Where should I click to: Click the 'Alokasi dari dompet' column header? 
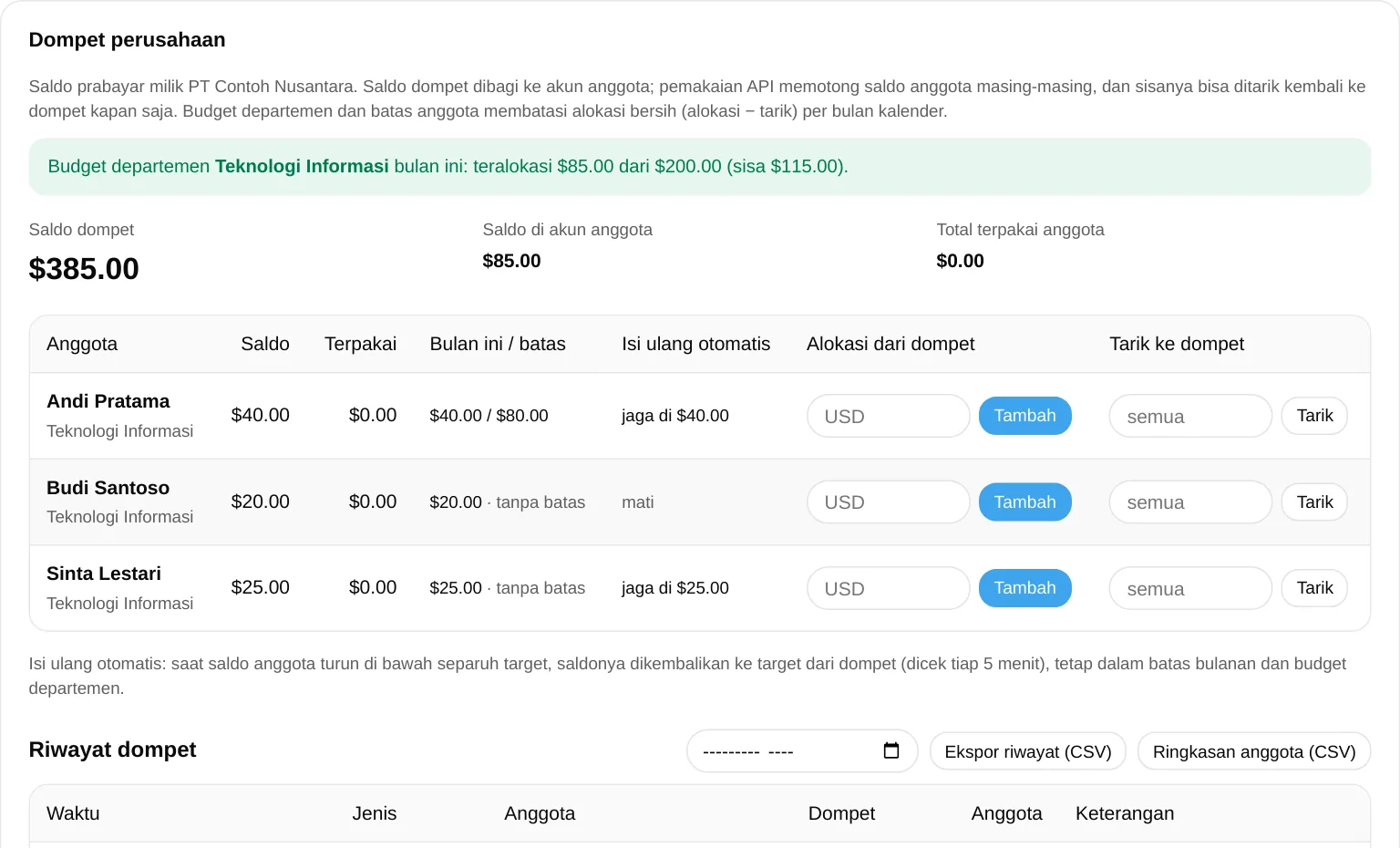point(890,344)
